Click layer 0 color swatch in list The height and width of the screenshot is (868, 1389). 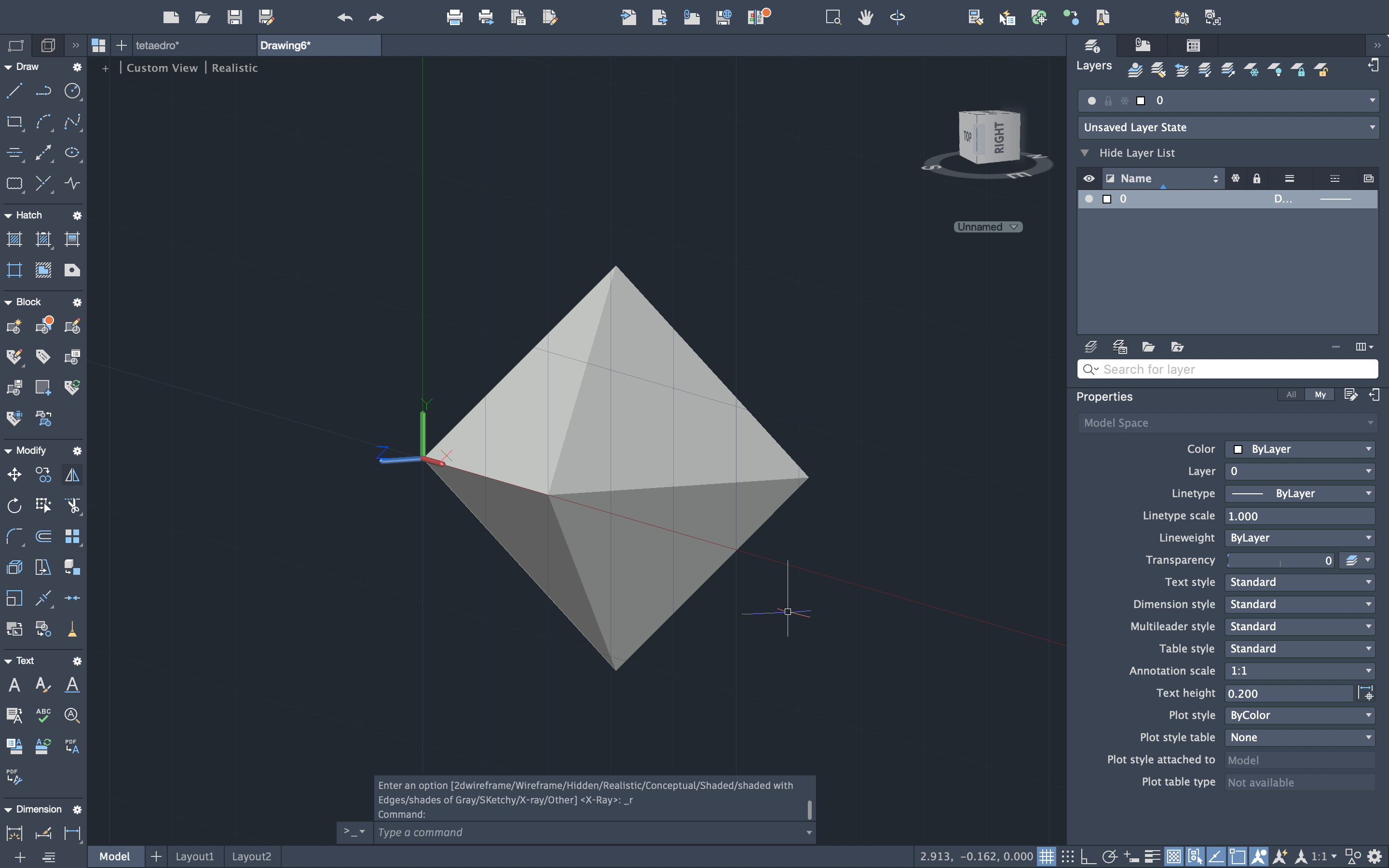(x=1107, y=199)
